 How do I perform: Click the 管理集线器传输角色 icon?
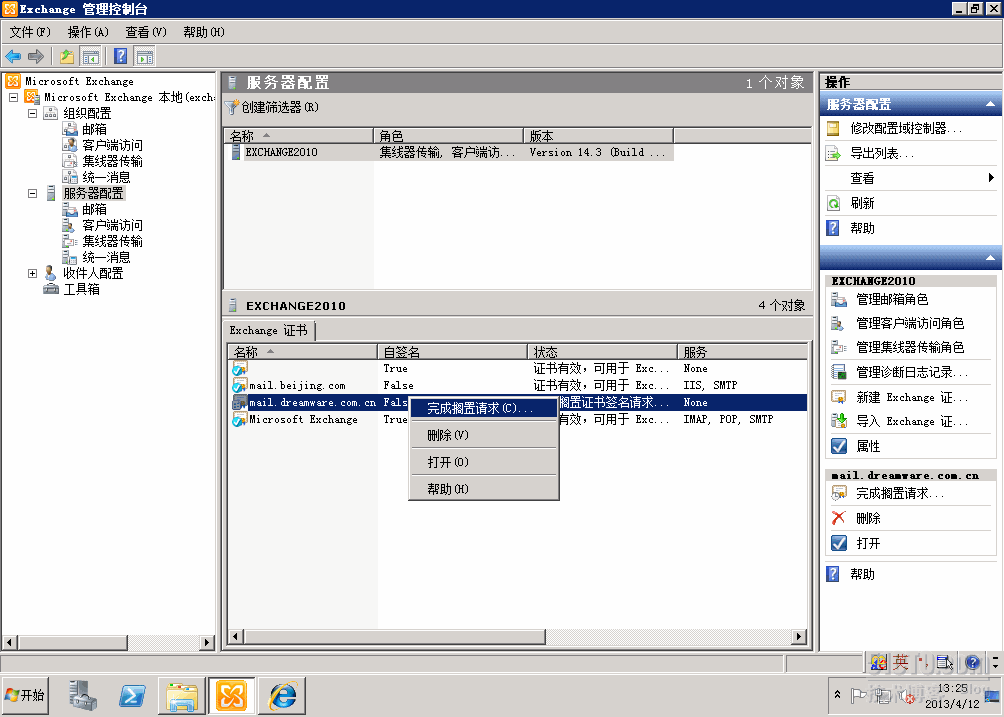[x=839, y=347]
